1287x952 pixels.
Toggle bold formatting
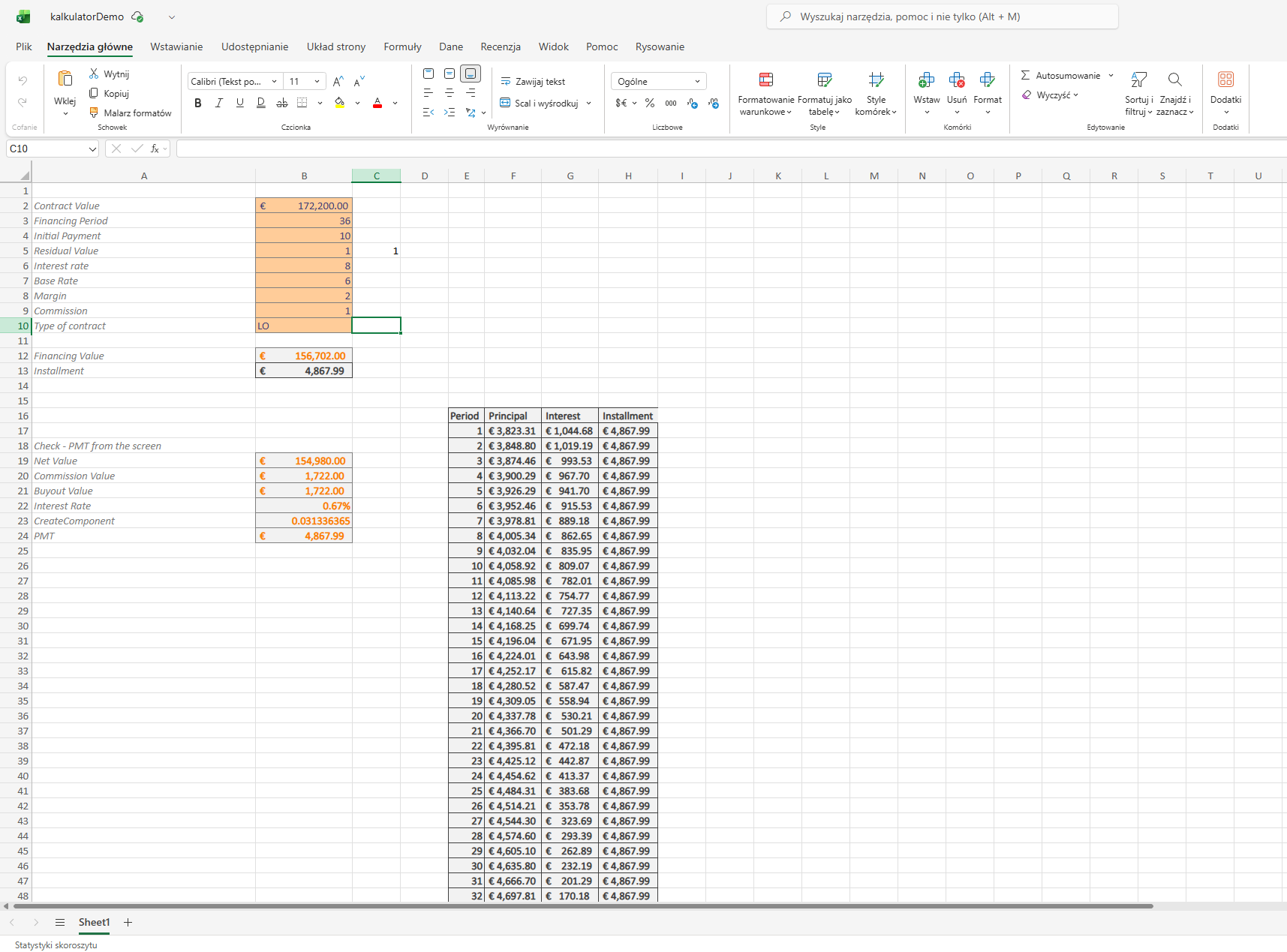click(x=197, y=103)
